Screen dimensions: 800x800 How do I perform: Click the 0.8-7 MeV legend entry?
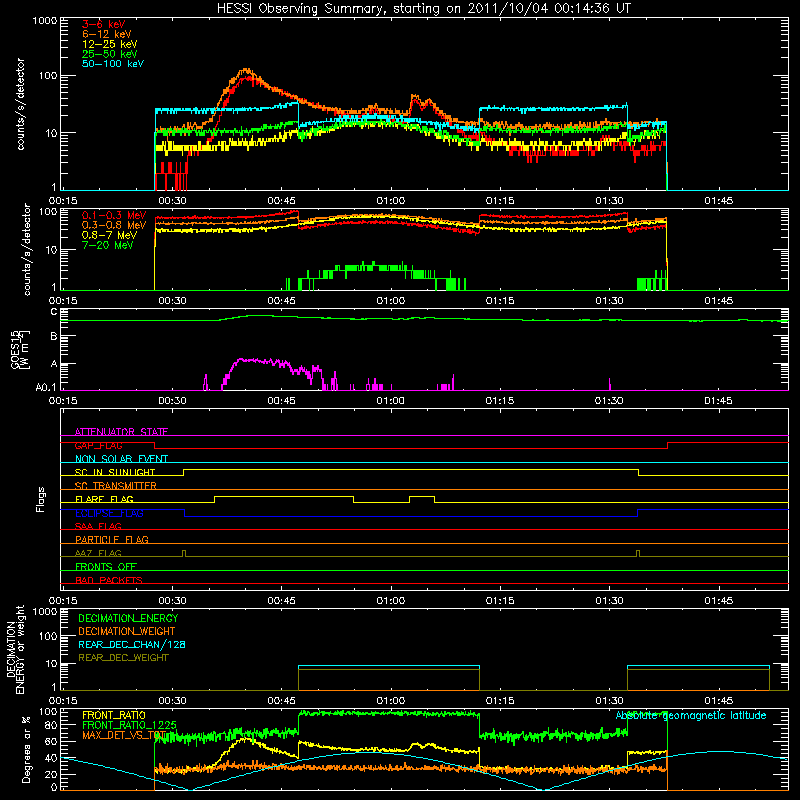[110, 235]
